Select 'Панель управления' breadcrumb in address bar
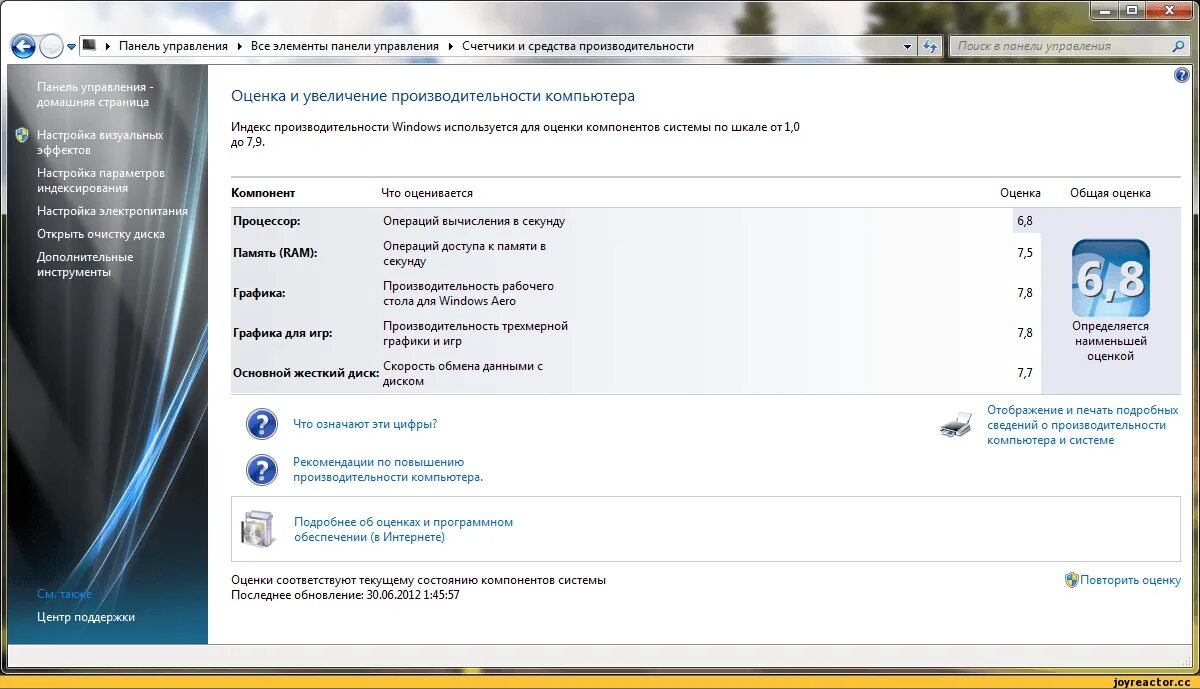Viewport: 1200px width, 689px height. tap(173, 46)
